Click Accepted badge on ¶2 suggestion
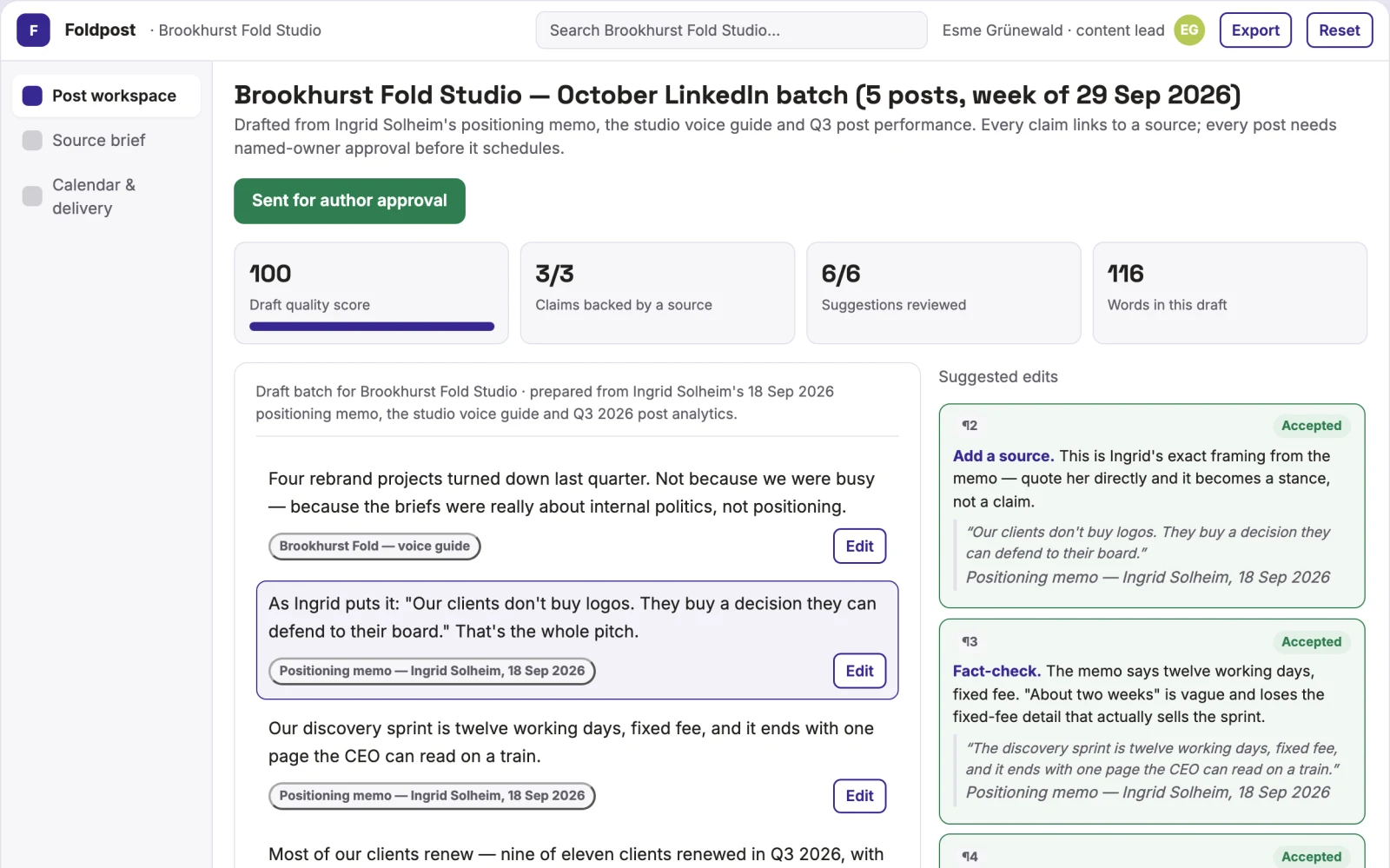This screenshot has width=1390, height=868. 1311,426
